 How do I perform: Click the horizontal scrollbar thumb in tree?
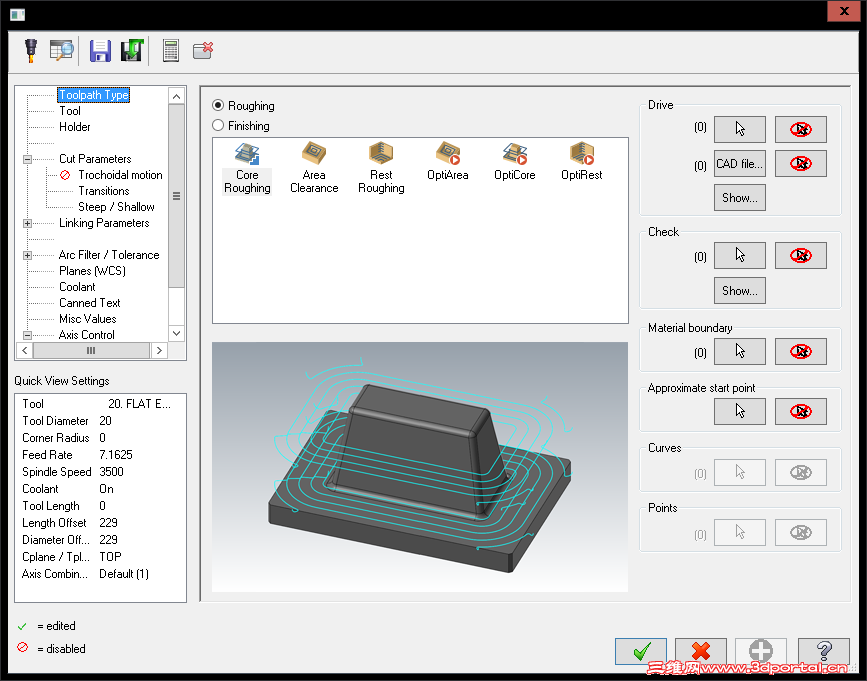tap(91, 350)
